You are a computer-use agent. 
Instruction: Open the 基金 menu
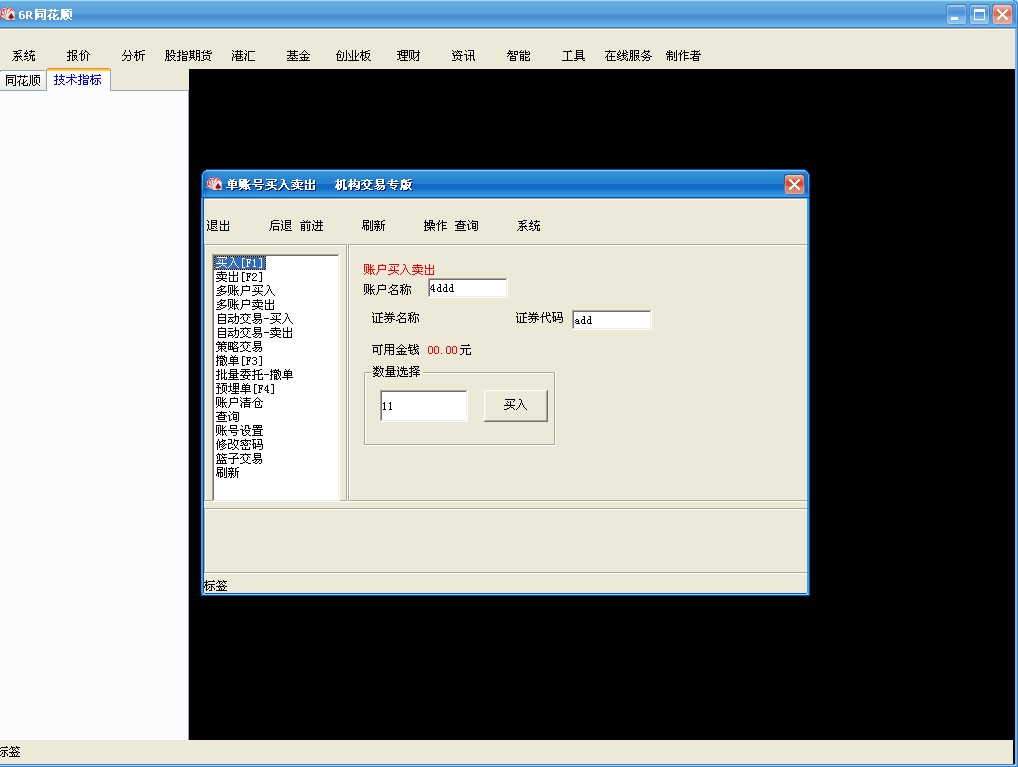click(x=298, y=56)
